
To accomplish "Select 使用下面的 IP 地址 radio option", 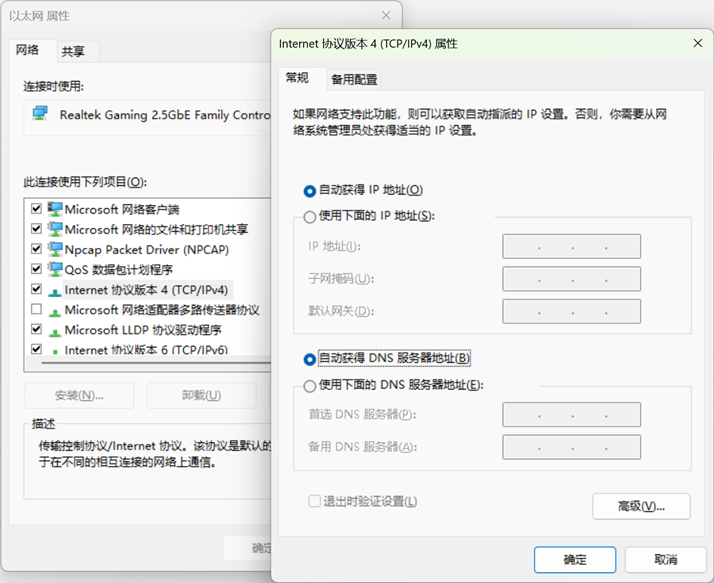I will pyautogui.click(x=310, y=216).
